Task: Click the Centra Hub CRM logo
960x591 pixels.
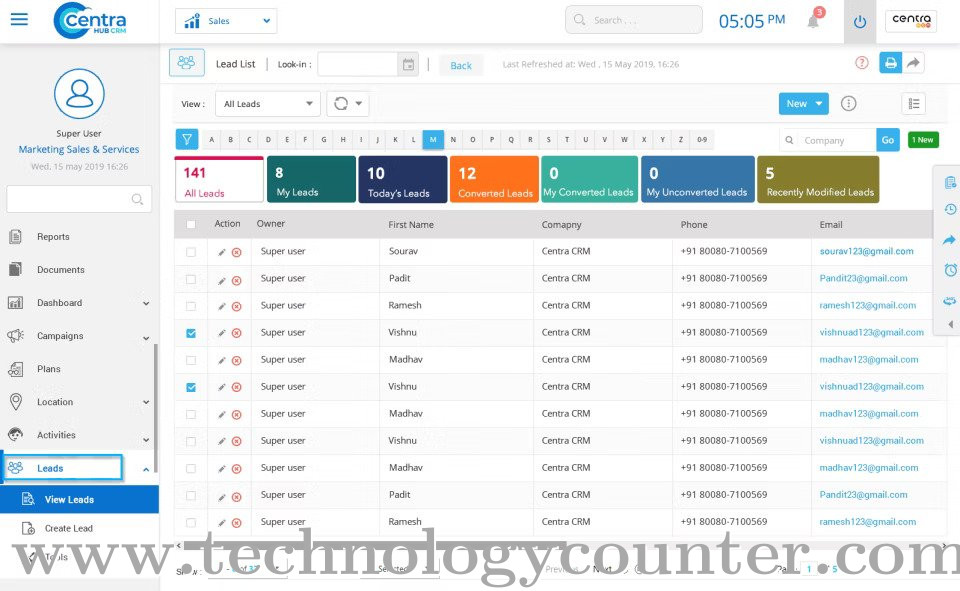Action: click(90, 21)
